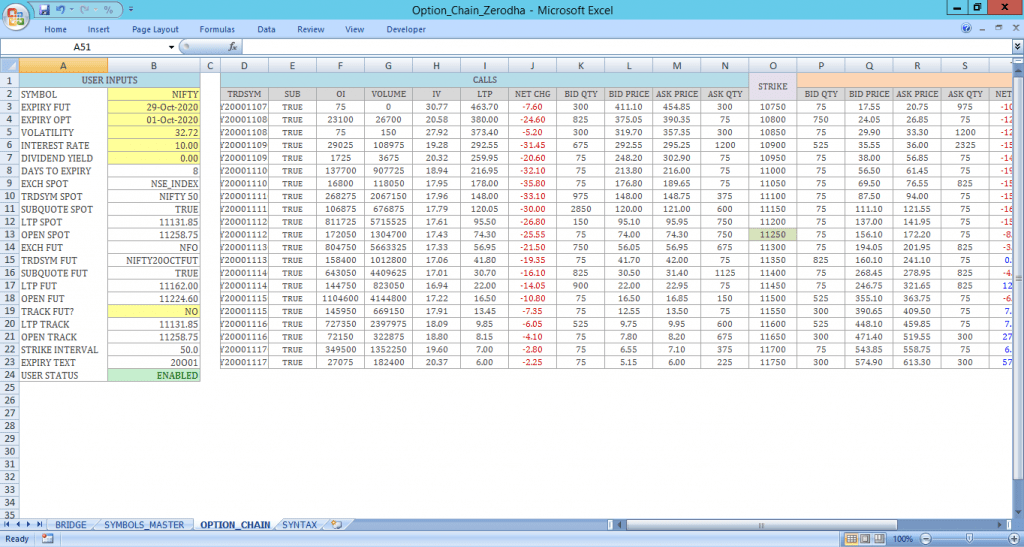Open the View ribbon tab
Viewport: 1024px width, 547px height.
355,29
